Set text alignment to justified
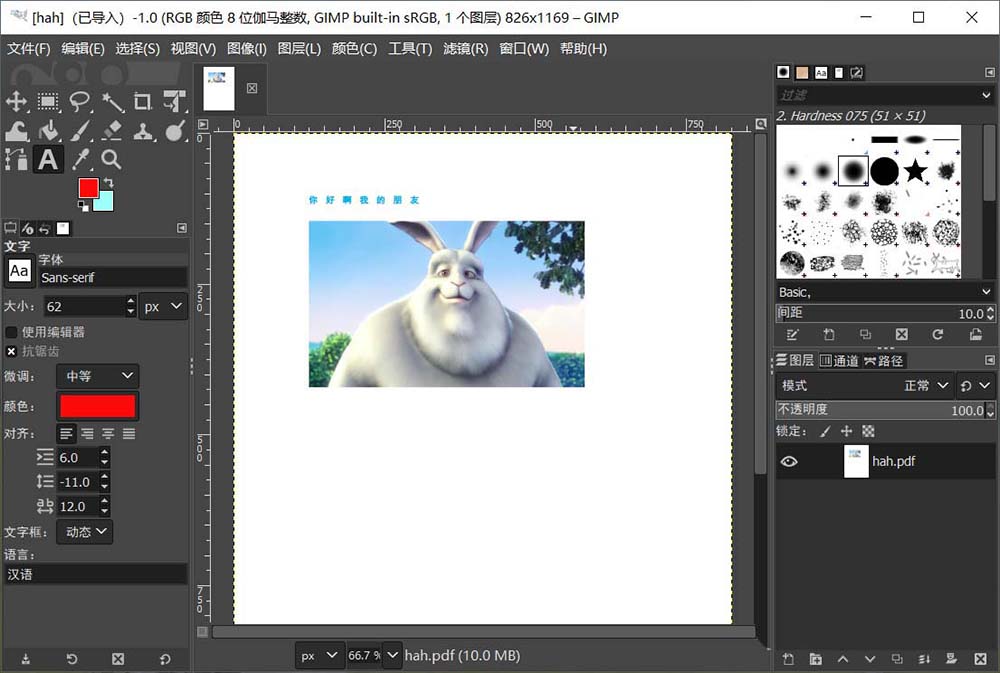This screenshot has height=673, width=1000. pyautogui.click(x=129, y=434)
